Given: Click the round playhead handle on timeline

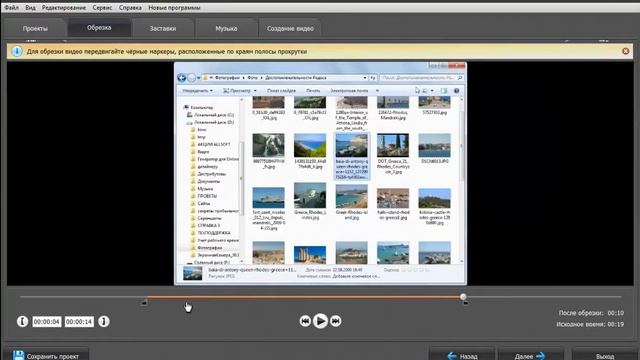Looking at the screenshot, I should (x=463, y=297).
